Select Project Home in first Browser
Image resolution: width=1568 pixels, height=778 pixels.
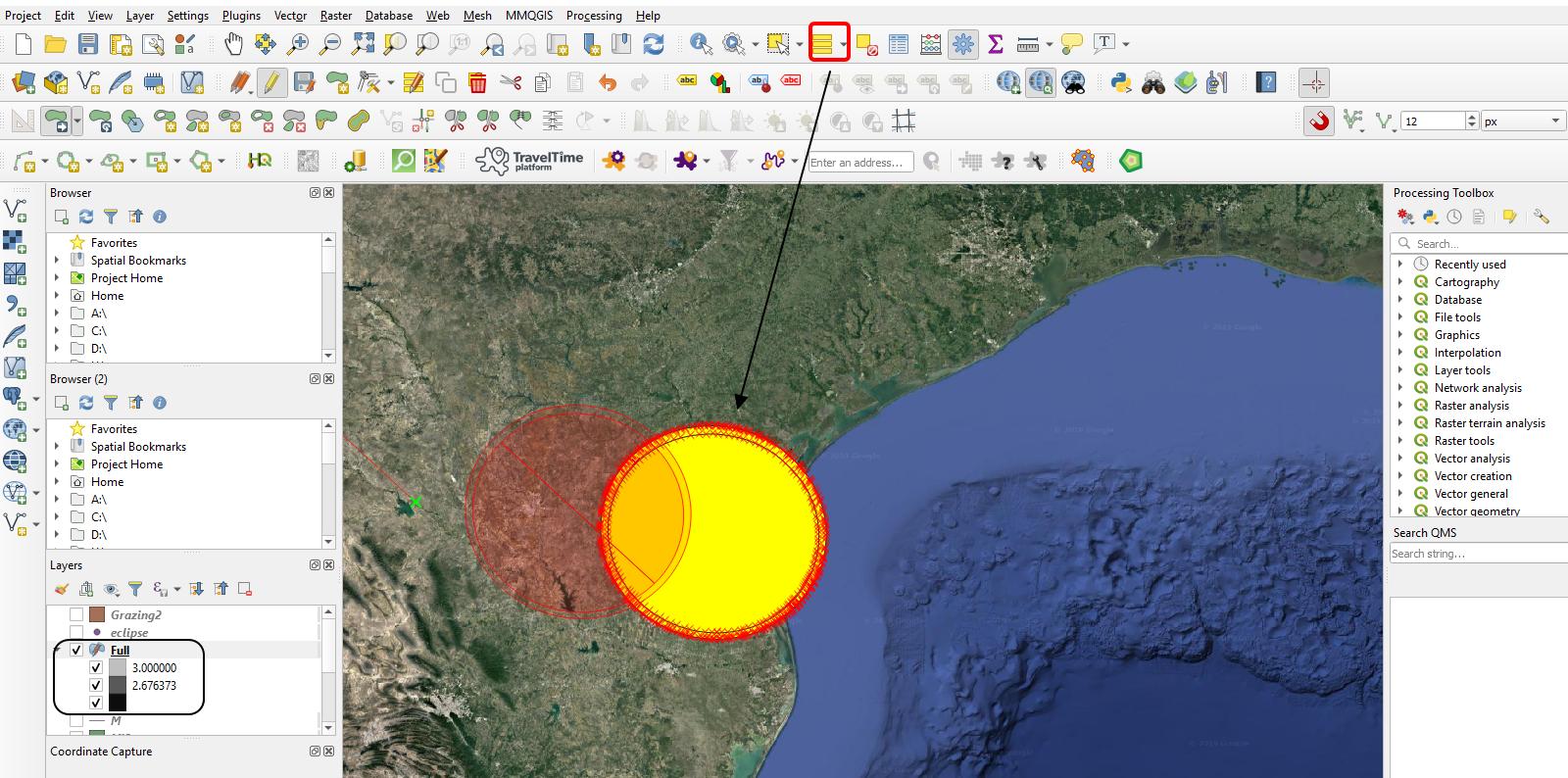(126, 277)
